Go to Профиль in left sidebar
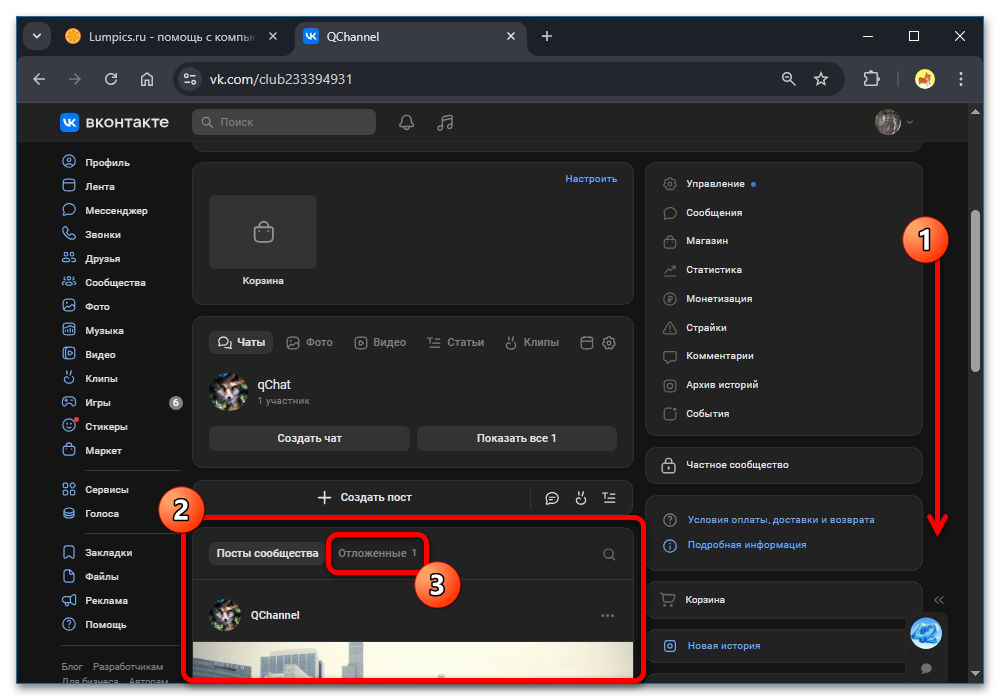This screenshot has height=700, width=1000. pyautogui.click(x=107, y=163)
